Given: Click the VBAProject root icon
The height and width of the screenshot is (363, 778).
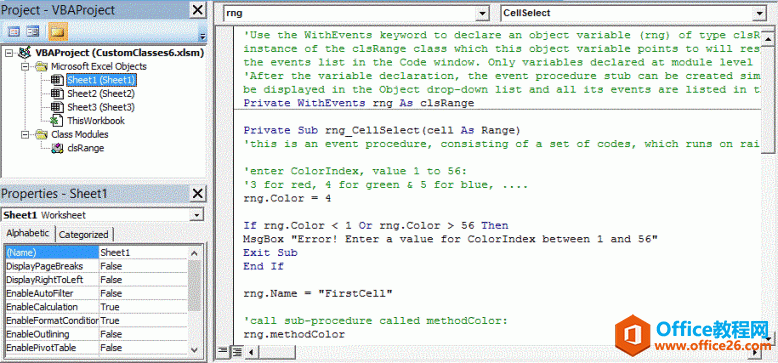Looking at the screenshot, I should [x=24, y=53].
